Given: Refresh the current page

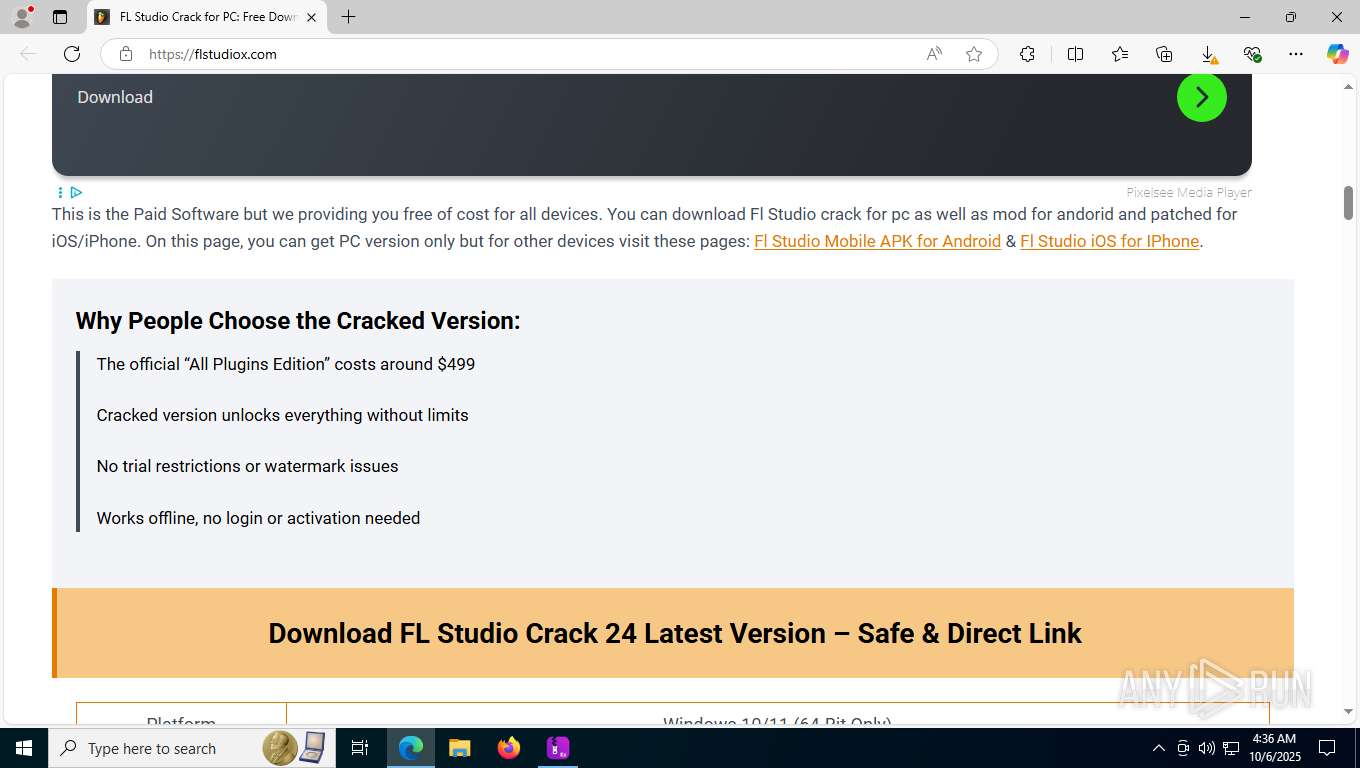Looking at the screenshot, I should click(72, 54).
